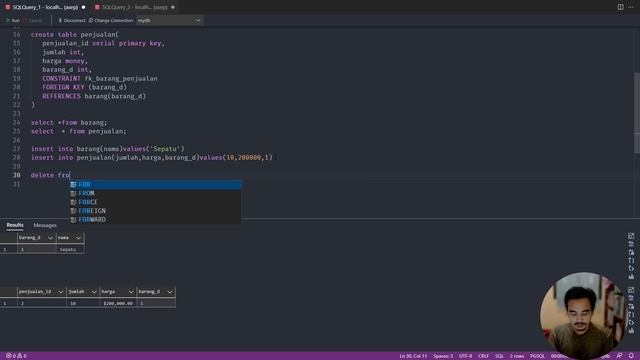Image resolution: width=640 pixels, height=360 pixels.
Task: Open the barang_d column filter in first grid
Action: click(50, 238)
